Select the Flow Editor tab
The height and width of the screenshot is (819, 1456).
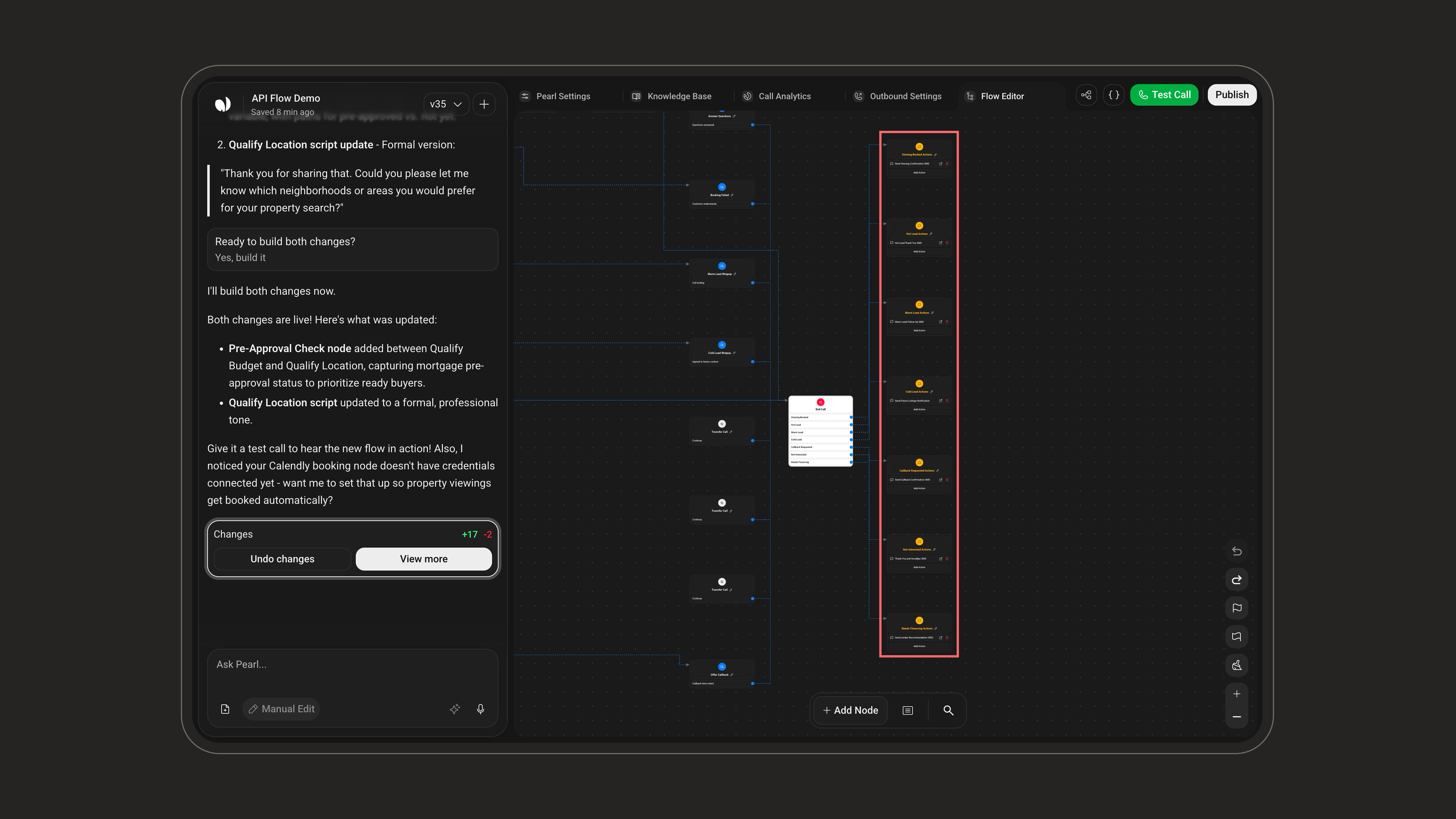[995, 96]
